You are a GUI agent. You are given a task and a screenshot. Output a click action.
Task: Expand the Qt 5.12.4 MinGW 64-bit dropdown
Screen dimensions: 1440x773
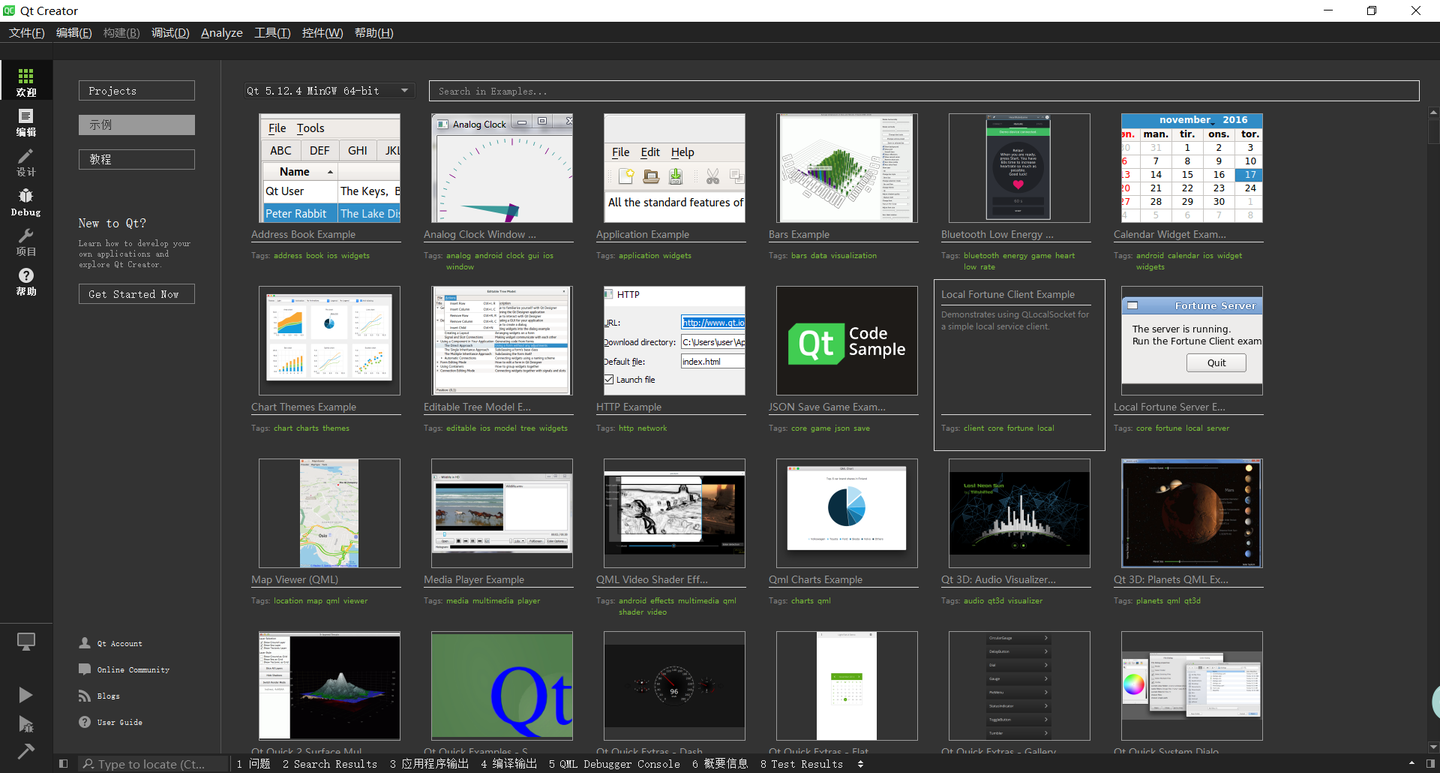pyautogui.click(x=328, y=91)
